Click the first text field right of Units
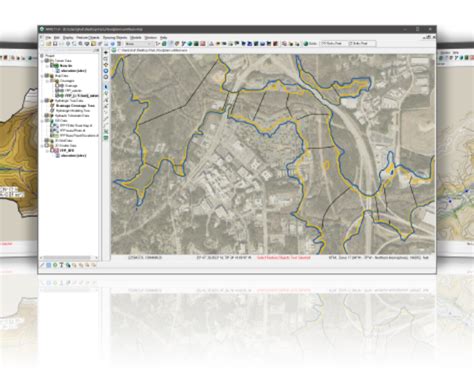This screenshot has width=474, height=387. tap(334, 44)
